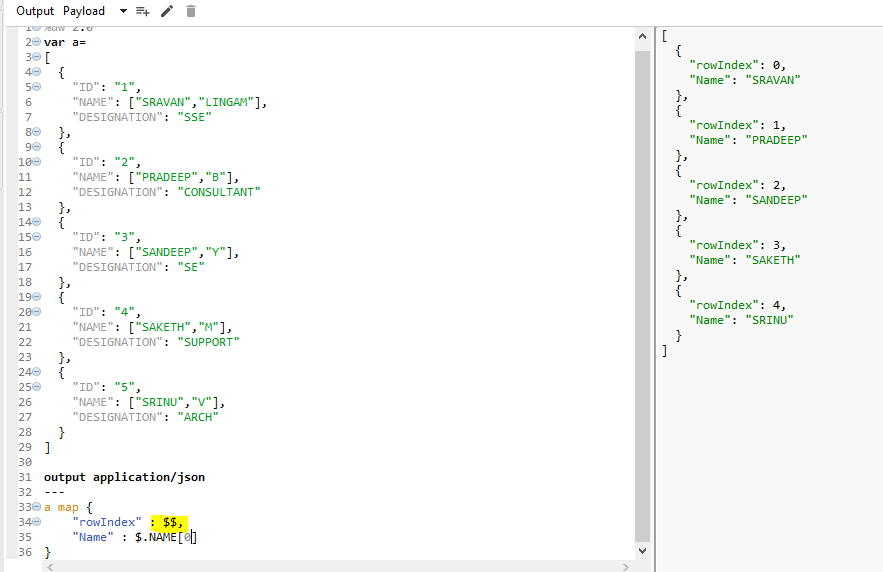Click the value "CONSULTANT" on line 12

219,192
